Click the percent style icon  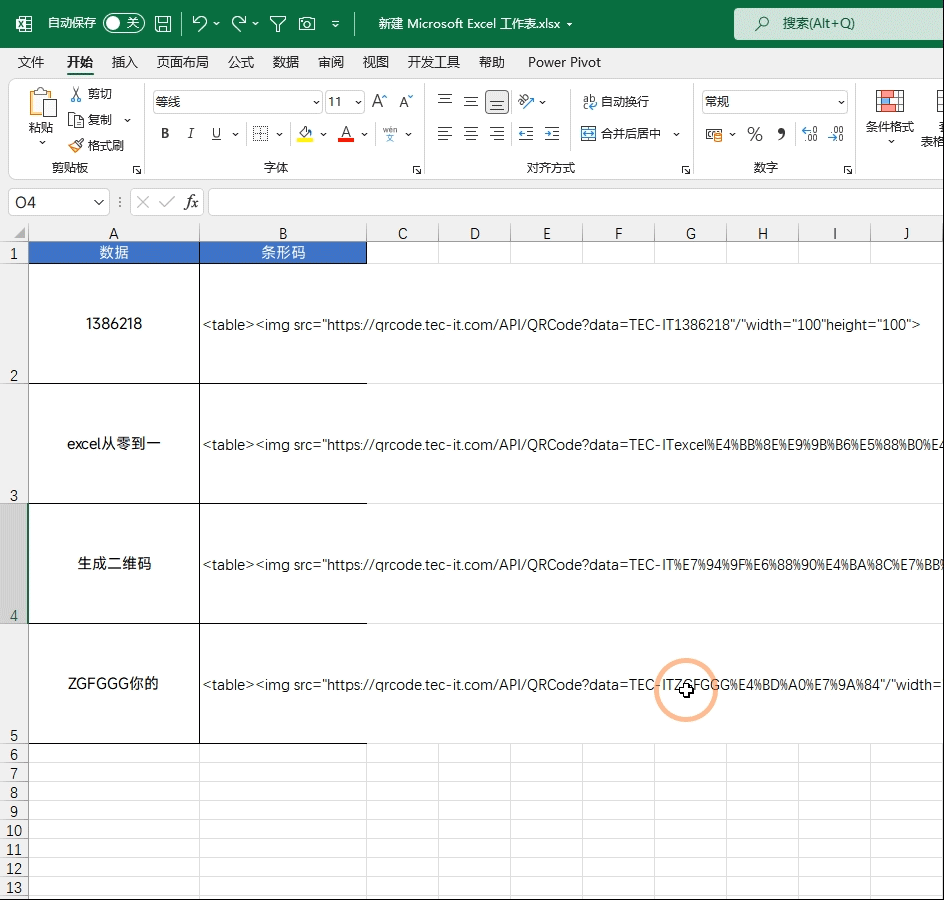click(755, 134)
